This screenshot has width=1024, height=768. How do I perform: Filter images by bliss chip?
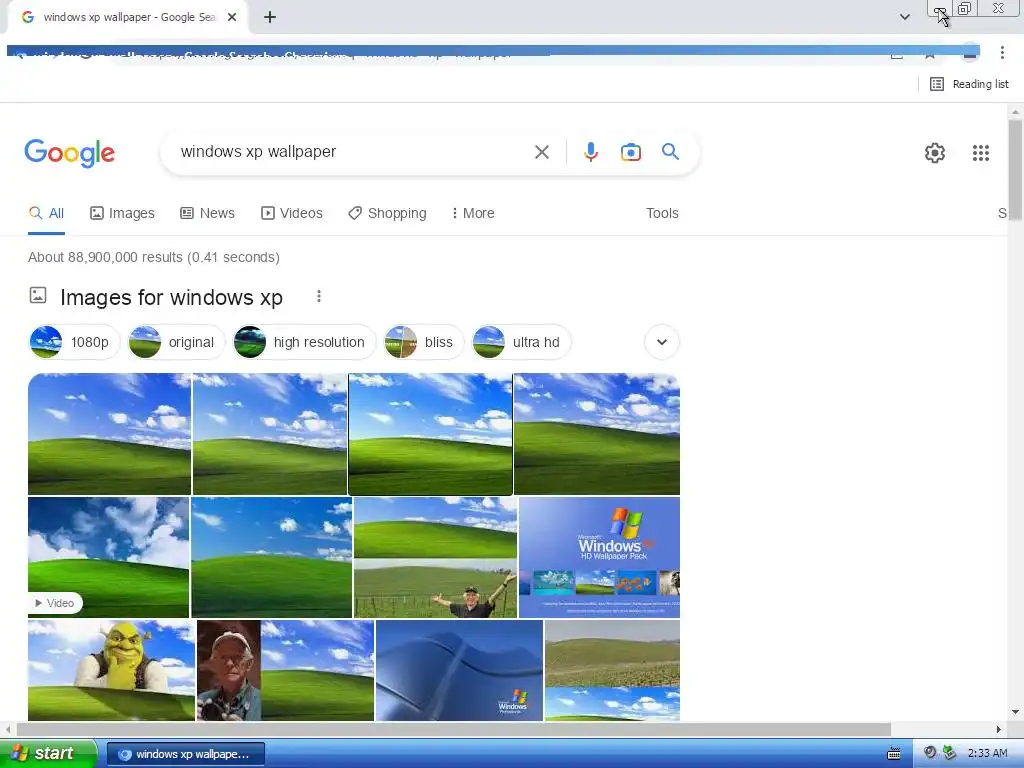point(424,342)
